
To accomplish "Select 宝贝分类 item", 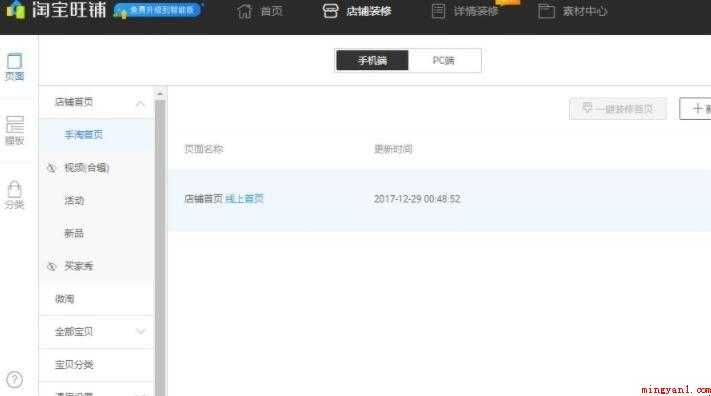I will point(74,365).
